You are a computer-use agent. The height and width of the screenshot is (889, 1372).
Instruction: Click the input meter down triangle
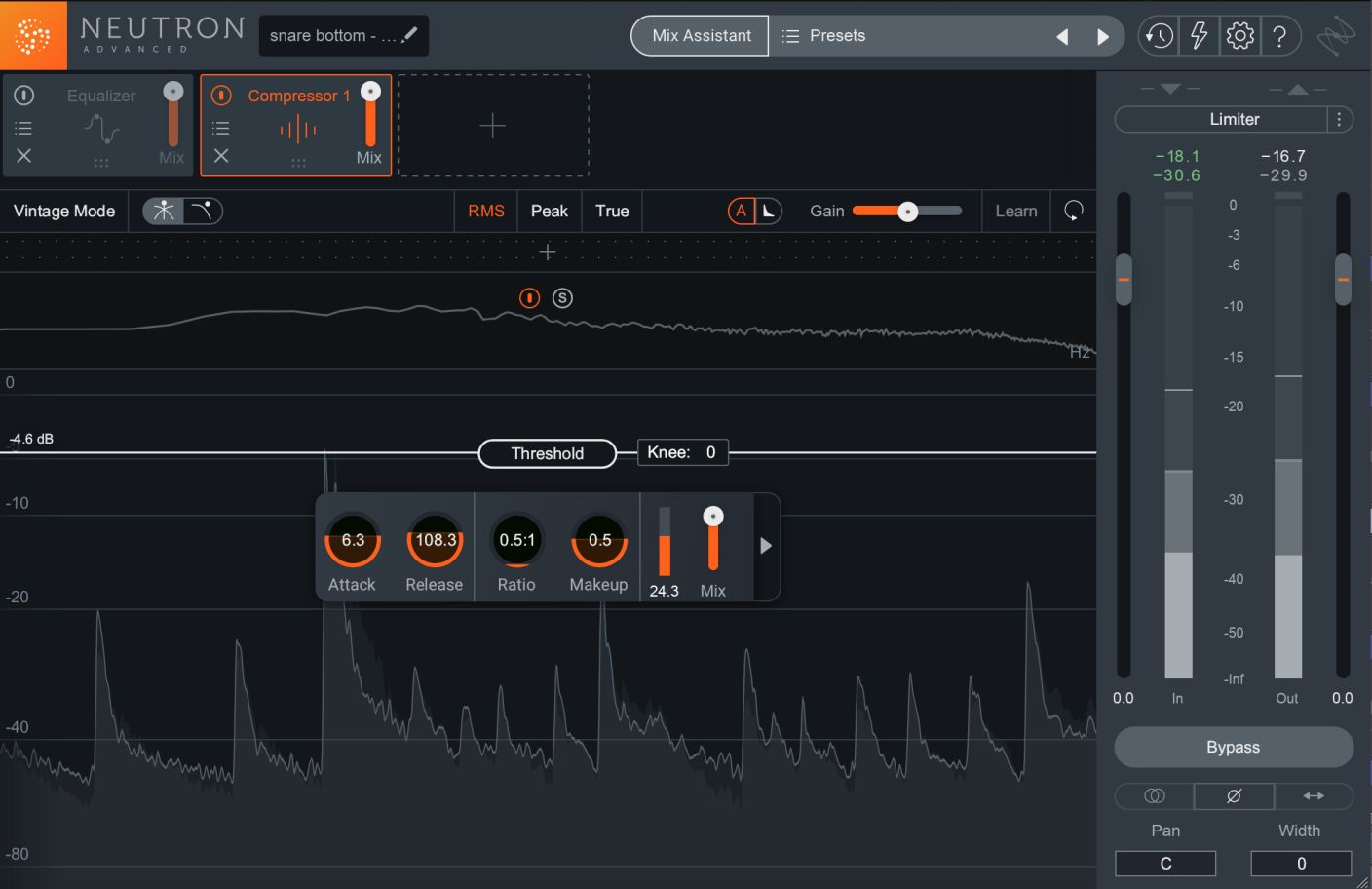click(x=1170, y=89)
